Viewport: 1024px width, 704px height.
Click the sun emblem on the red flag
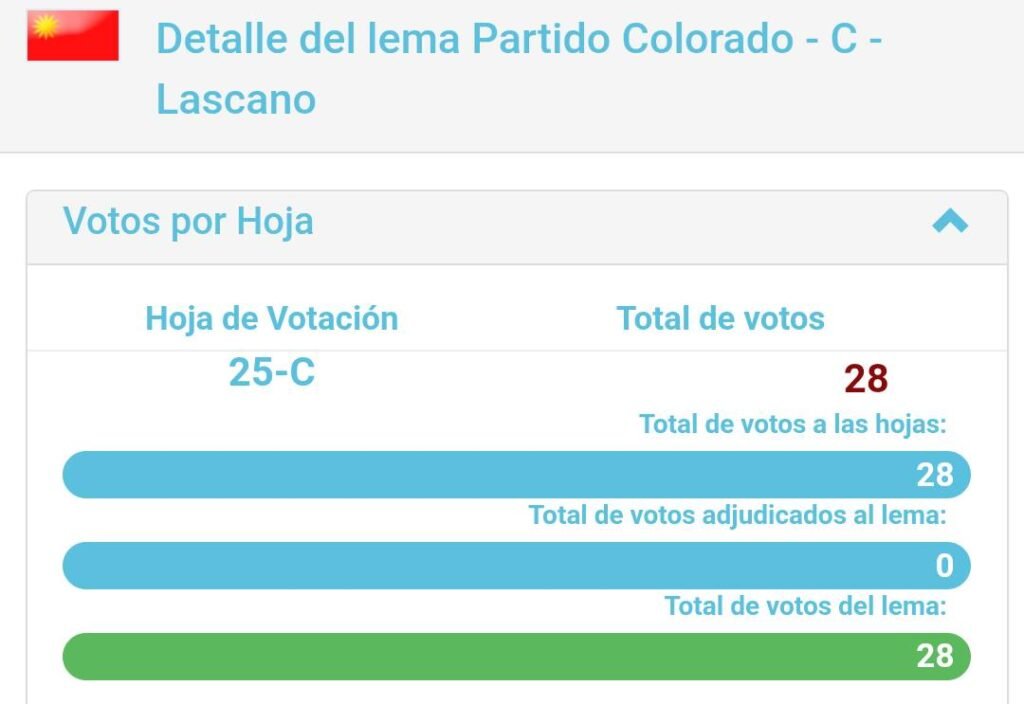46,27
